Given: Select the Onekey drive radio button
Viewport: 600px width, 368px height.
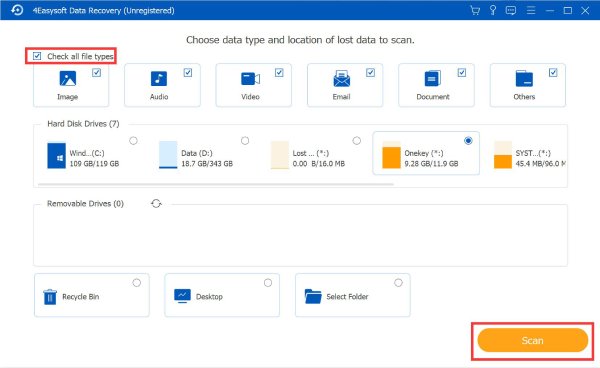Looking at the screenshot, I should 468,141.
